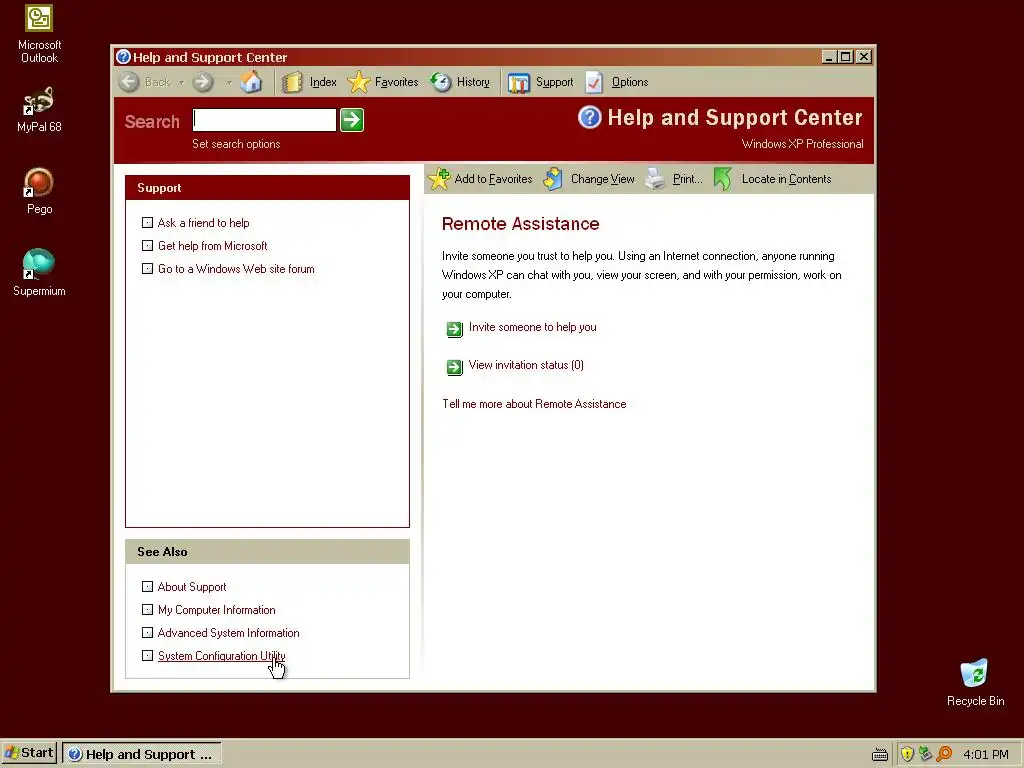Open System Configuration Utility link
The width and height of the screenshot is (1024, 768).
221,656
